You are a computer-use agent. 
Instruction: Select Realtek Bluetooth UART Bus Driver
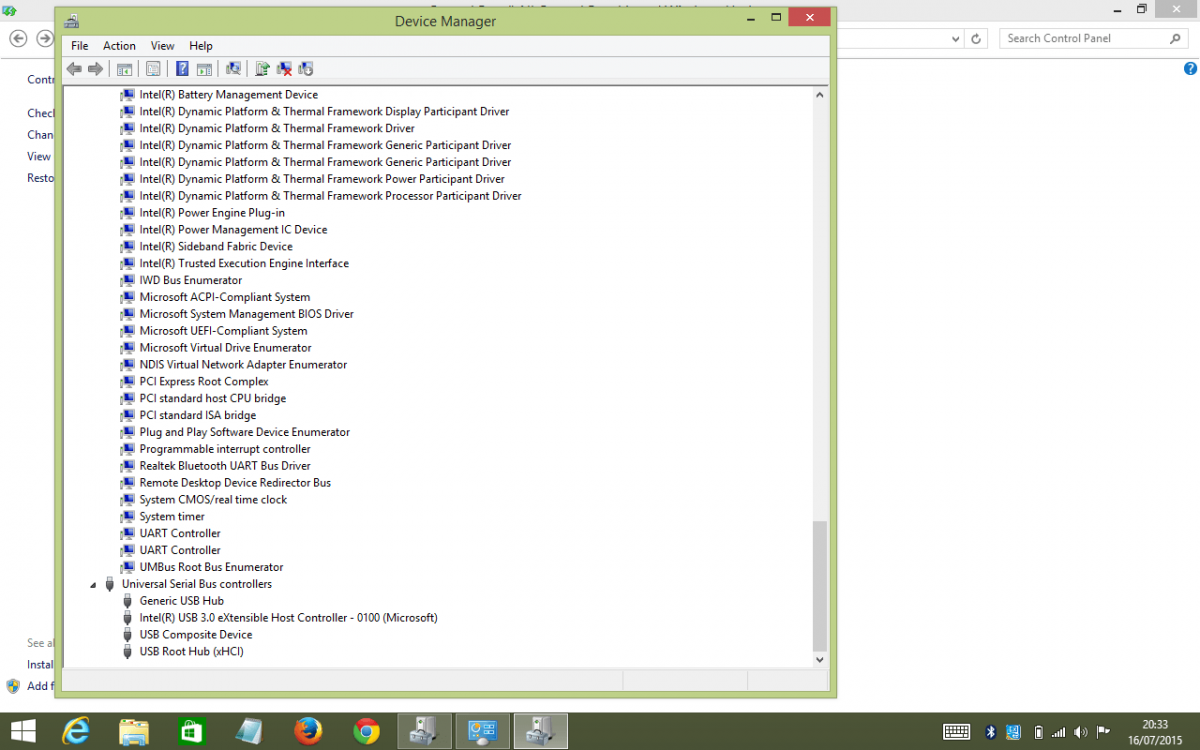pyautogui.click(x=225, y=466)
